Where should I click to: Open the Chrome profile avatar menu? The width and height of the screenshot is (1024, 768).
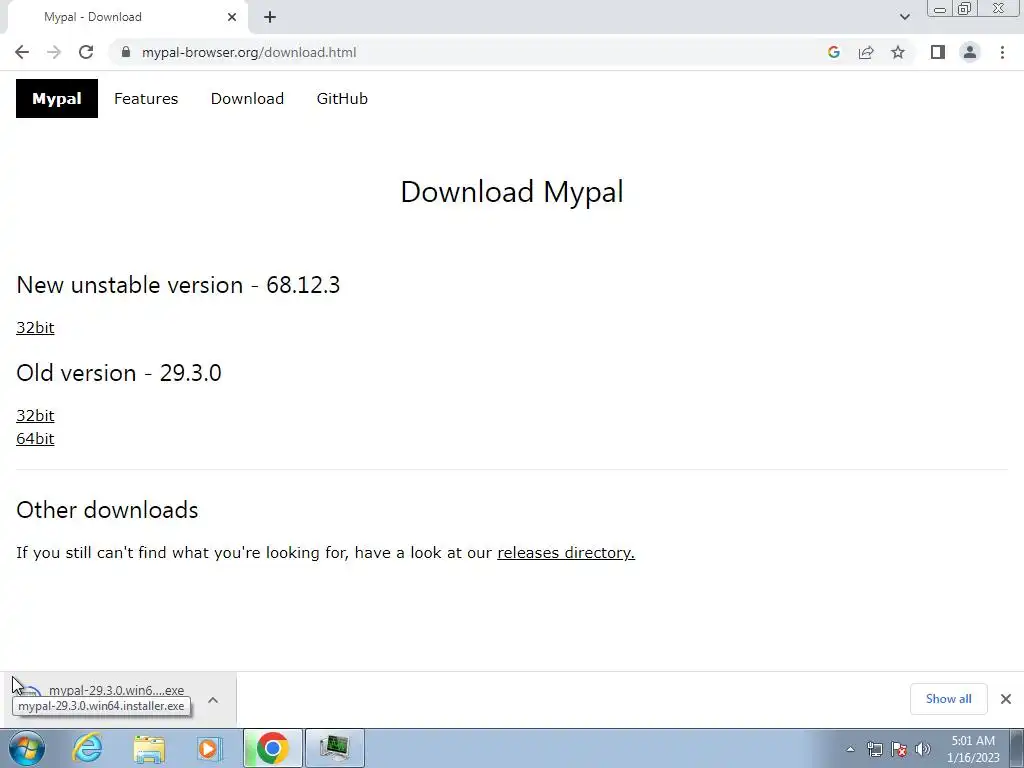[970, 52]
